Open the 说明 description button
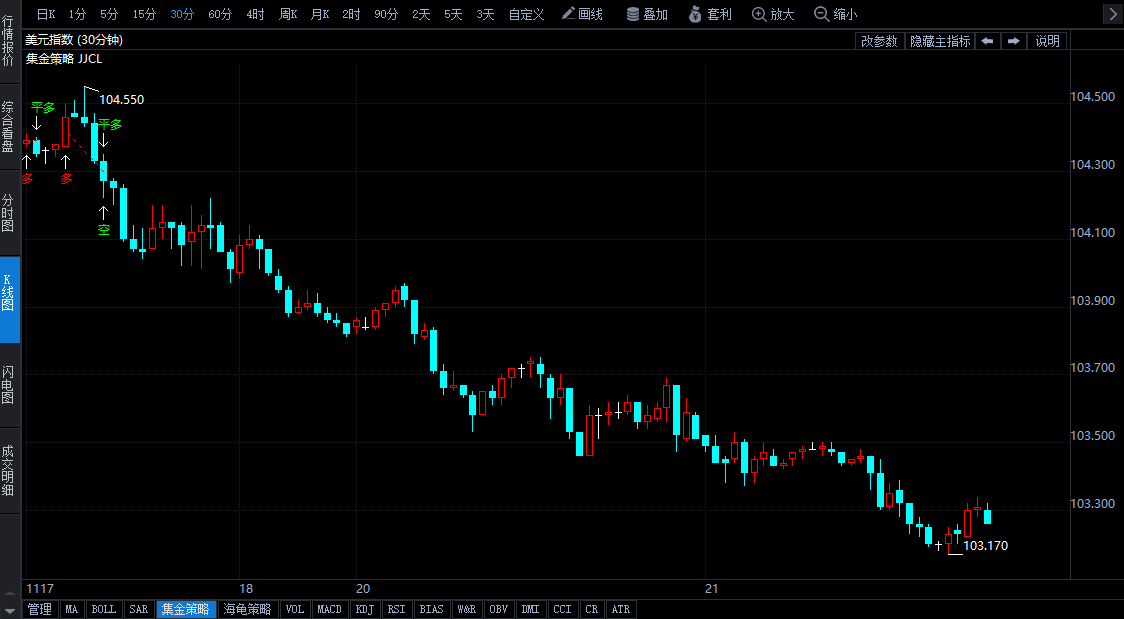The image size is (1124, 619). click(1047, 41)
